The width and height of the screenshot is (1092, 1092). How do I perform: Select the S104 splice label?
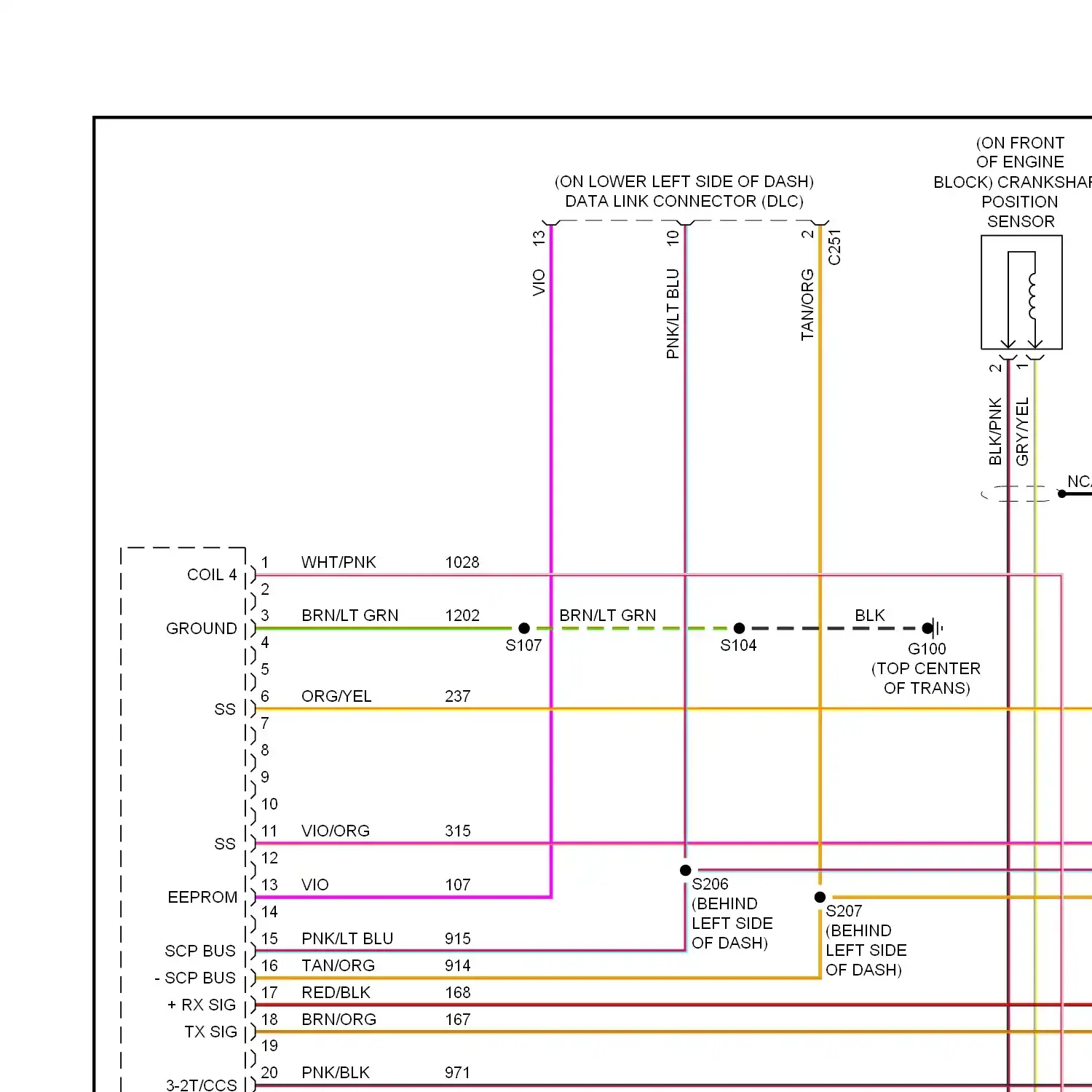click(738, 645)
